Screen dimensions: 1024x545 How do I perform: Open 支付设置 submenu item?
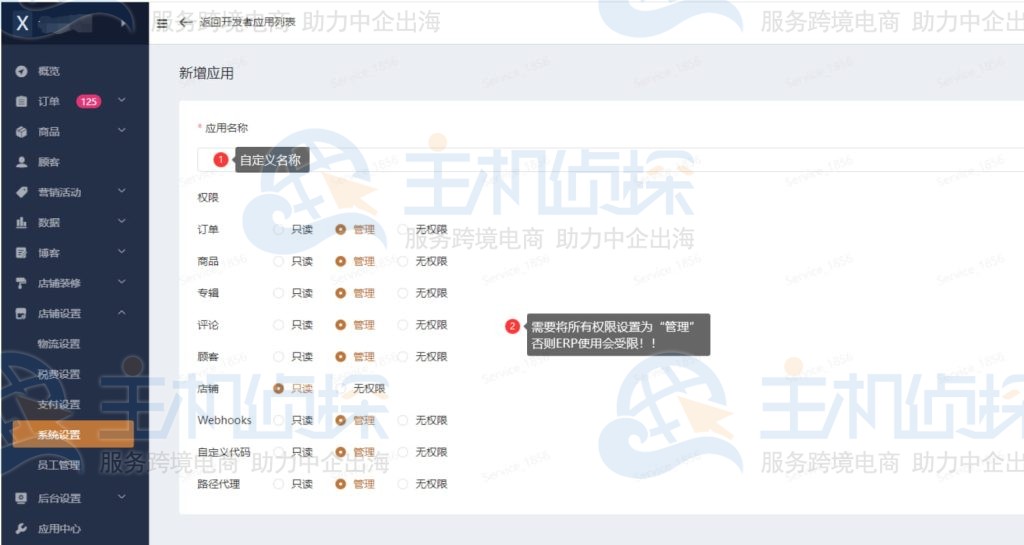59,405
